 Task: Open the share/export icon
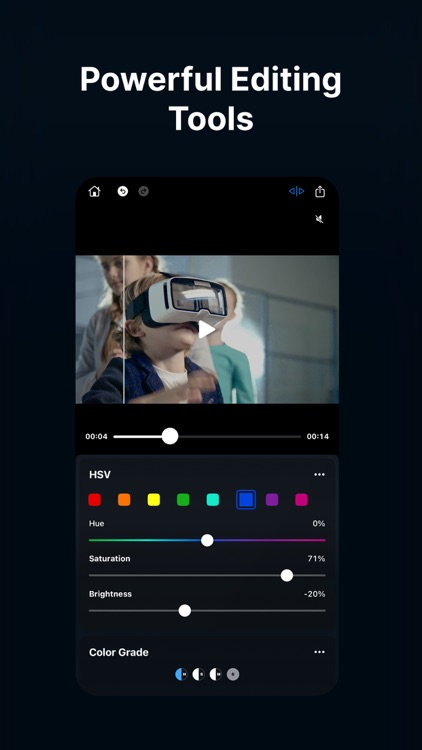(320, 191)
